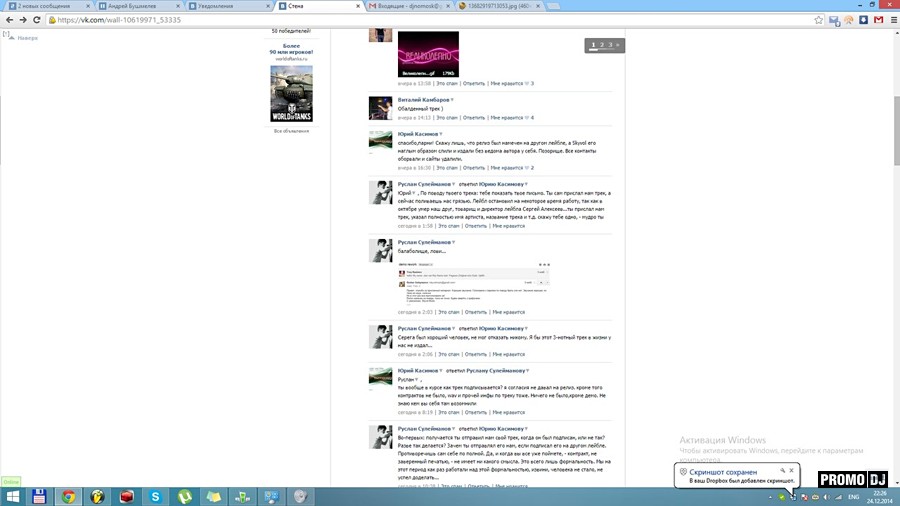
Task: Expand dropdown arrow beside Виталий Камбаров's name
Action: tap(452, 100)
